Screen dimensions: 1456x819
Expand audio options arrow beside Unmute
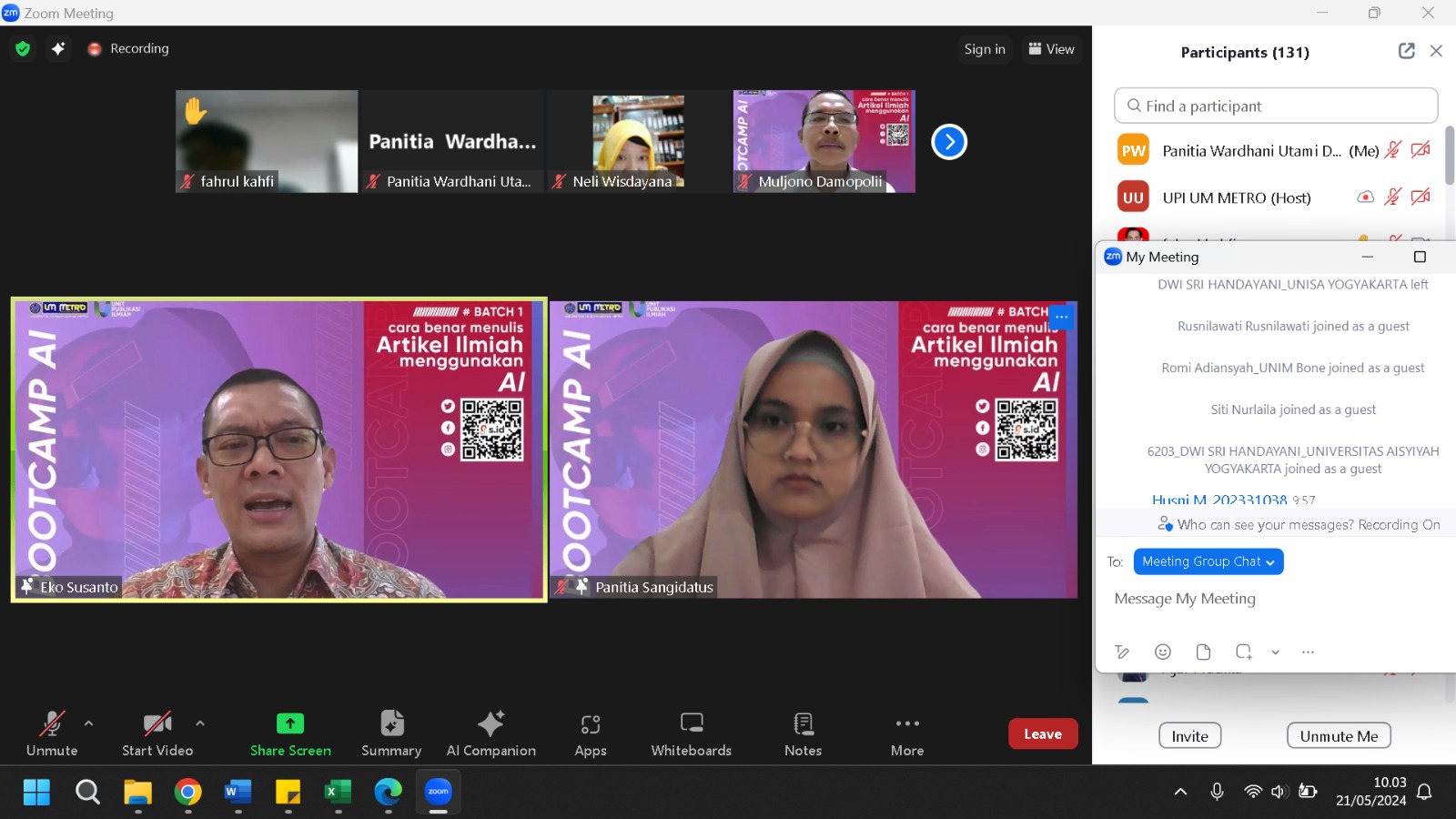click(88, 723)
